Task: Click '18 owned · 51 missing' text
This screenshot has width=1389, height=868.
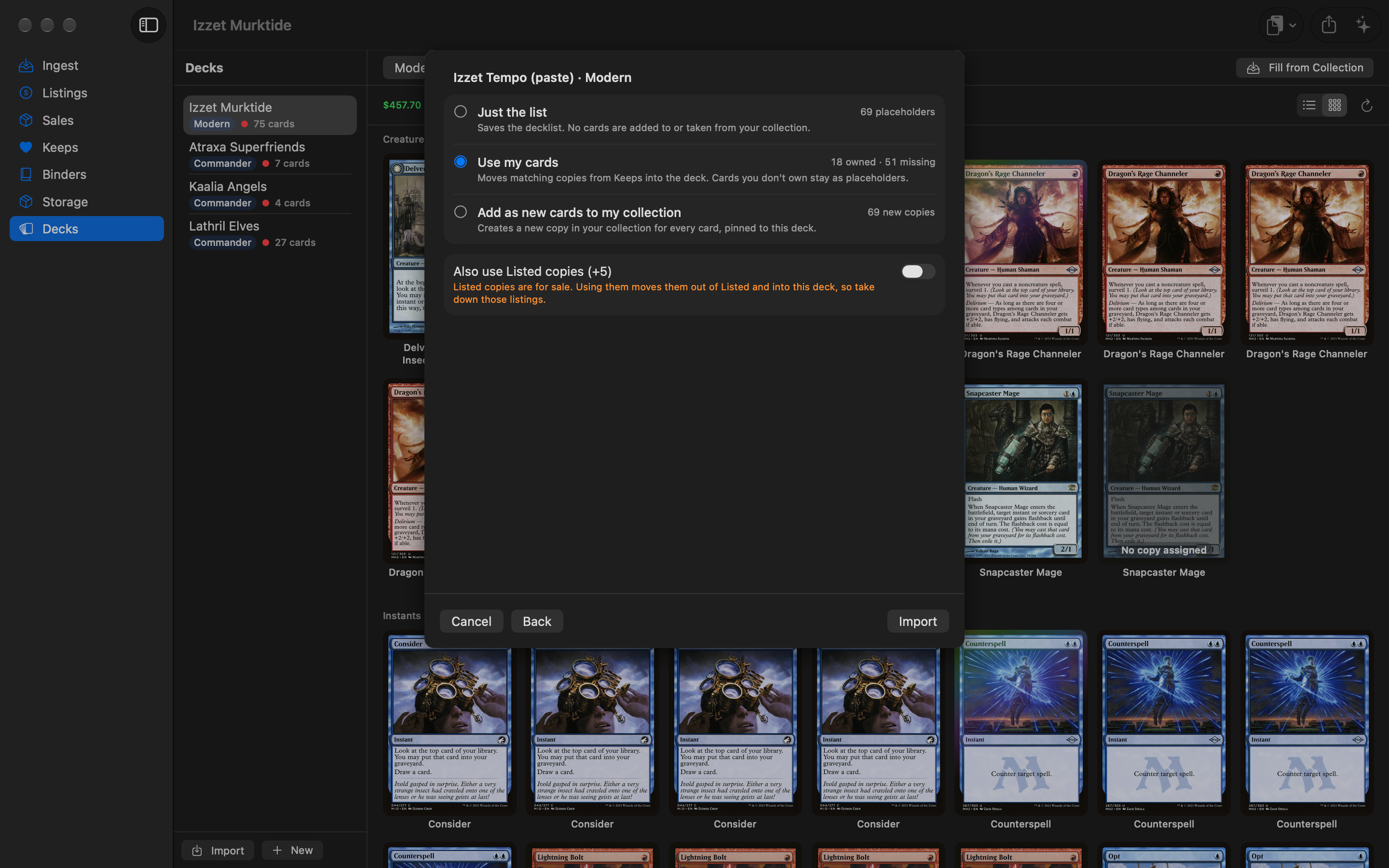Action: coord(883,162)
